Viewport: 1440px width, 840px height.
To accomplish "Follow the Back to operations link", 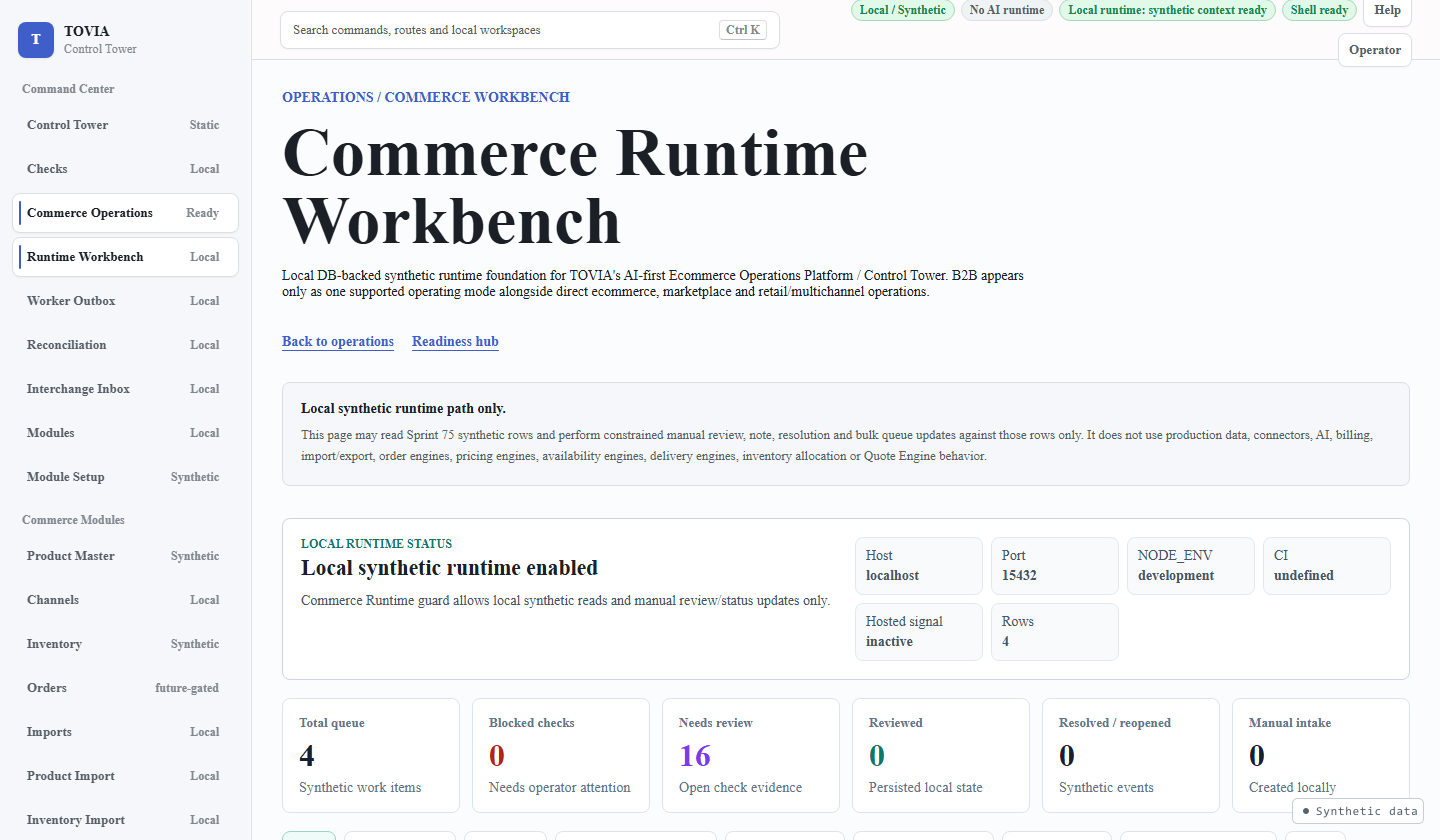I will 338,342.
